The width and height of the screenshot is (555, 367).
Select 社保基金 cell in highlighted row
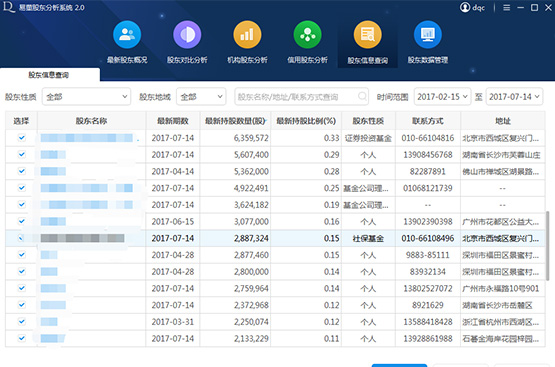(x=368, y=239)
